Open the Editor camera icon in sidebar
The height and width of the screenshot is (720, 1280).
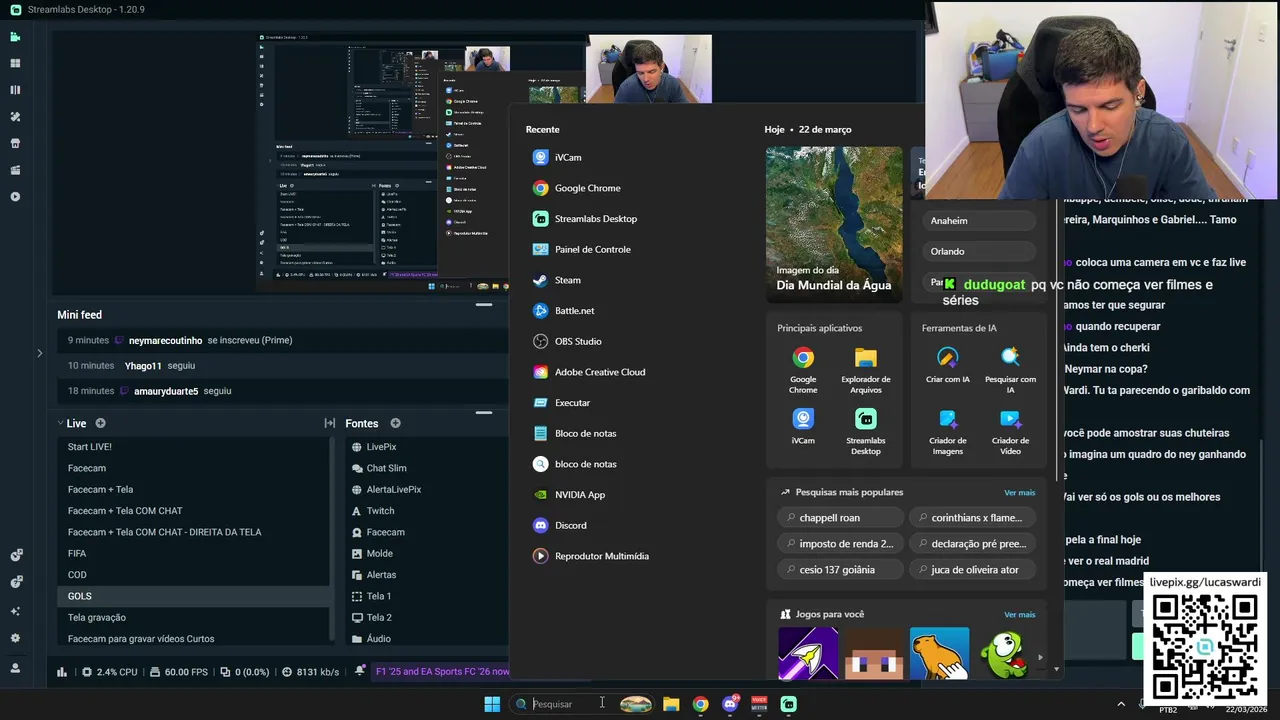click(15, 37)
